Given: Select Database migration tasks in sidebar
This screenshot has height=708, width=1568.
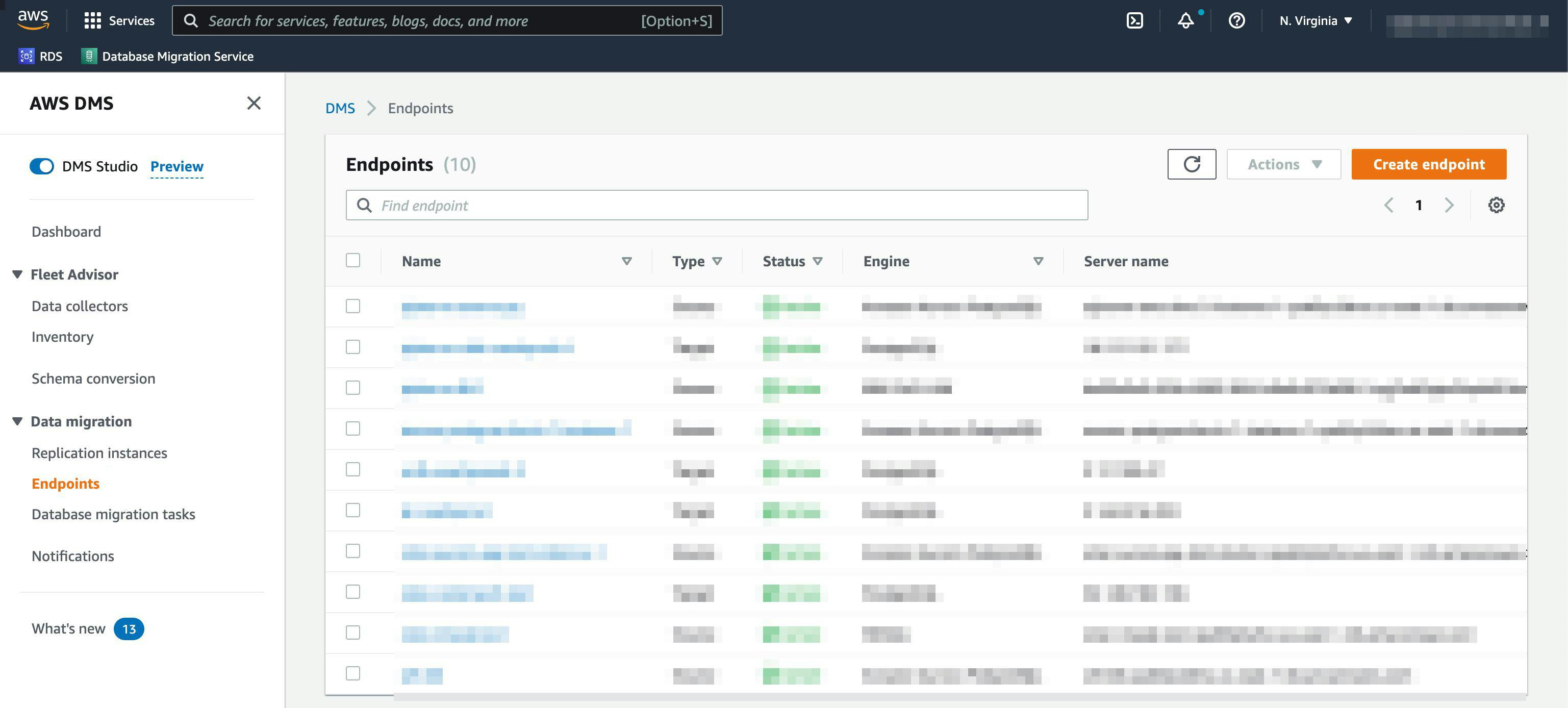Looking at the screenshot, I should 113,514.
